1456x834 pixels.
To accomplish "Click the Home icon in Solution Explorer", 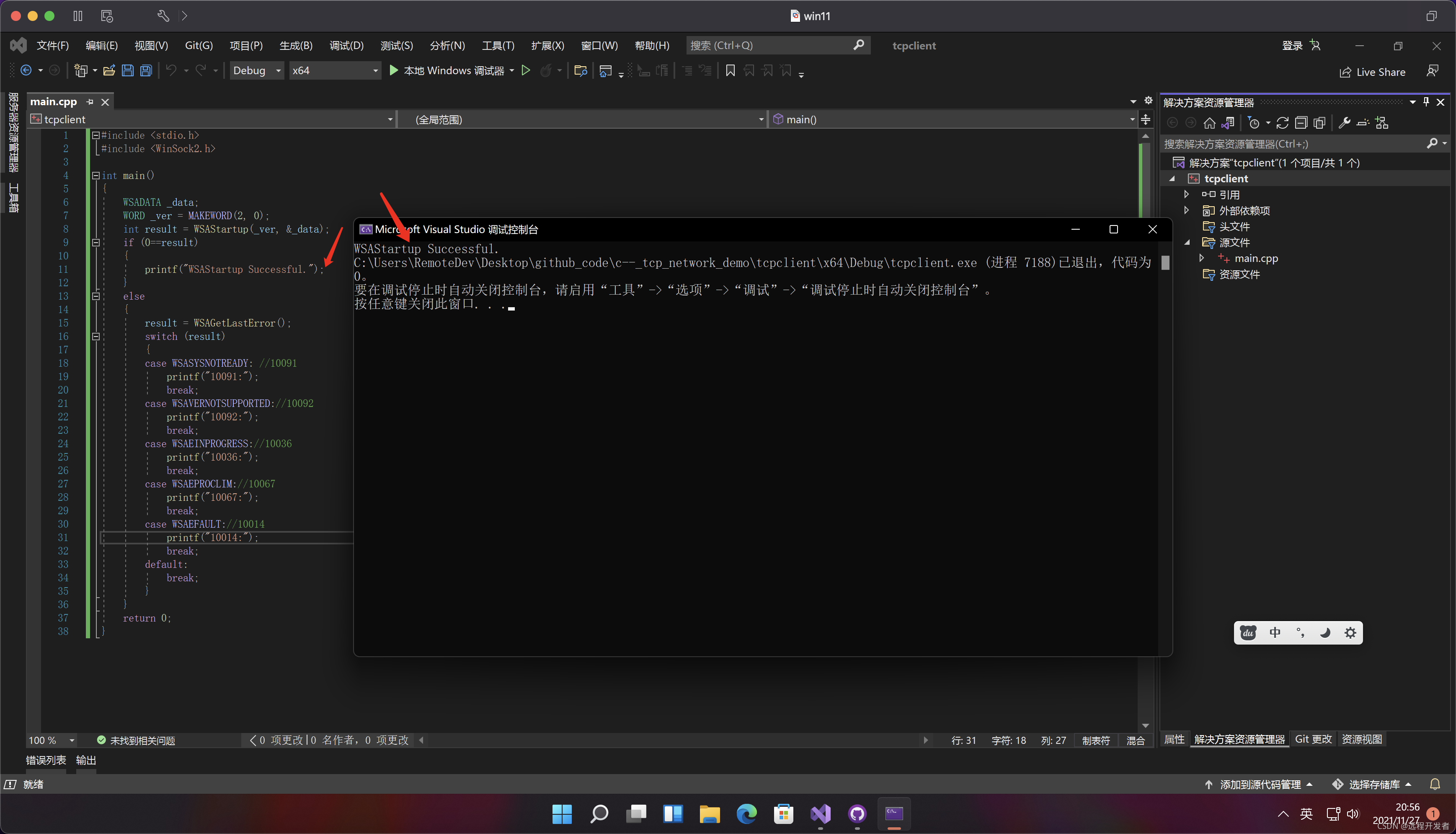I will pos(1209,122).
